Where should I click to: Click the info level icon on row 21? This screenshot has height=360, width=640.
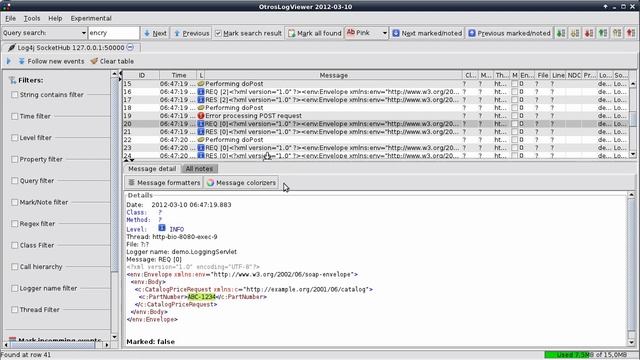pyautogui.click(x=201, y=131)
